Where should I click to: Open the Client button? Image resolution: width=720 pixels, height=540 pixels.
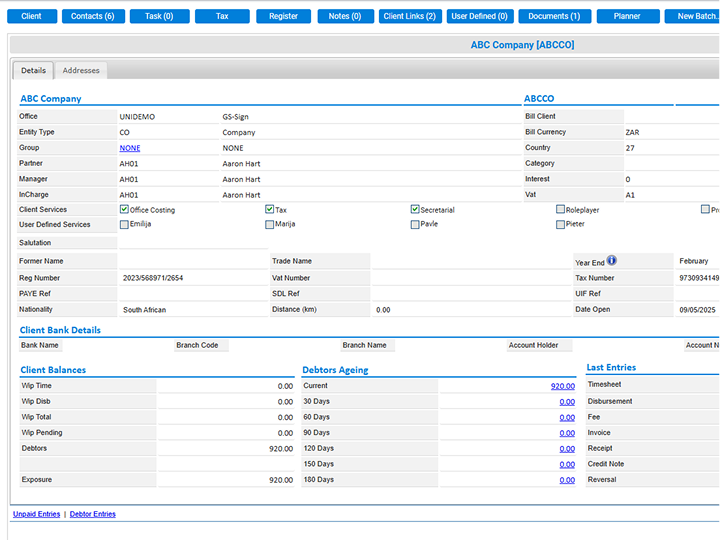click(x=32, y=16)
